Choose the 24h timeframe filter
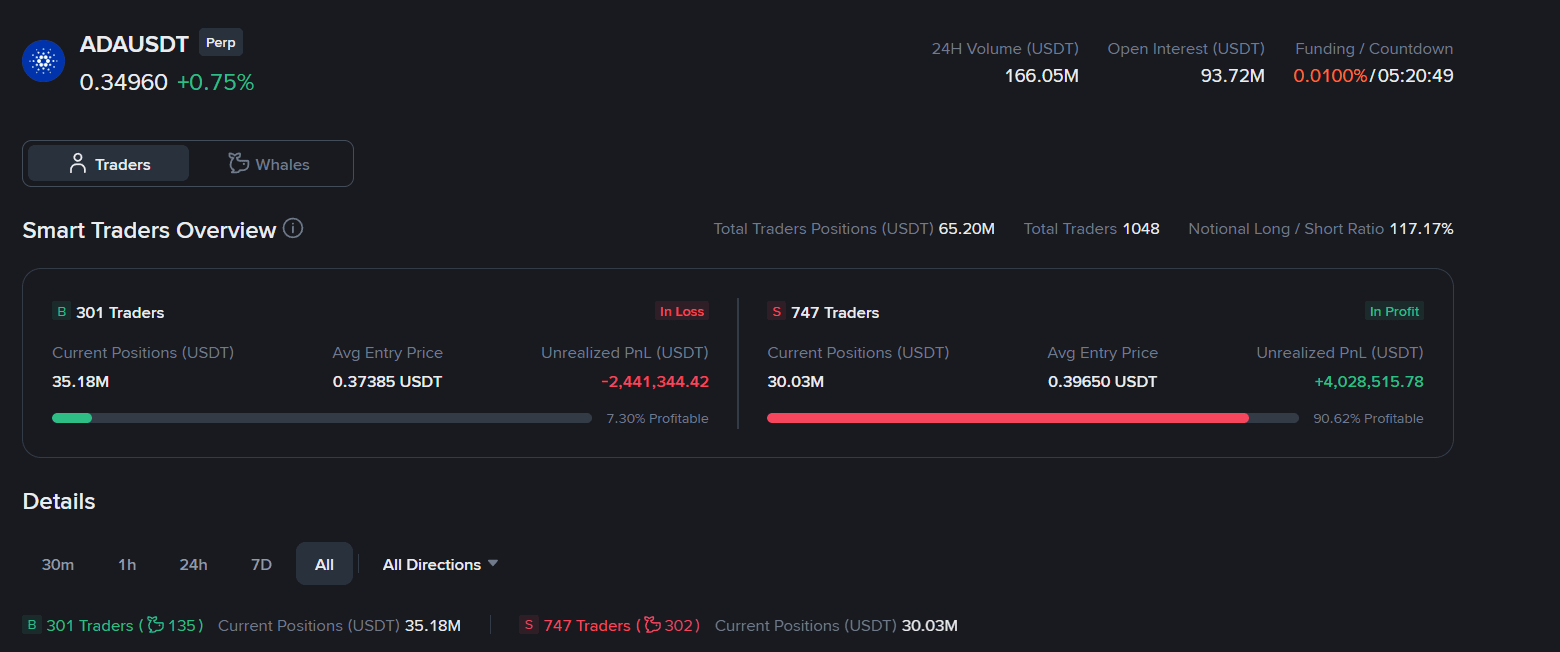 [193, 564]
